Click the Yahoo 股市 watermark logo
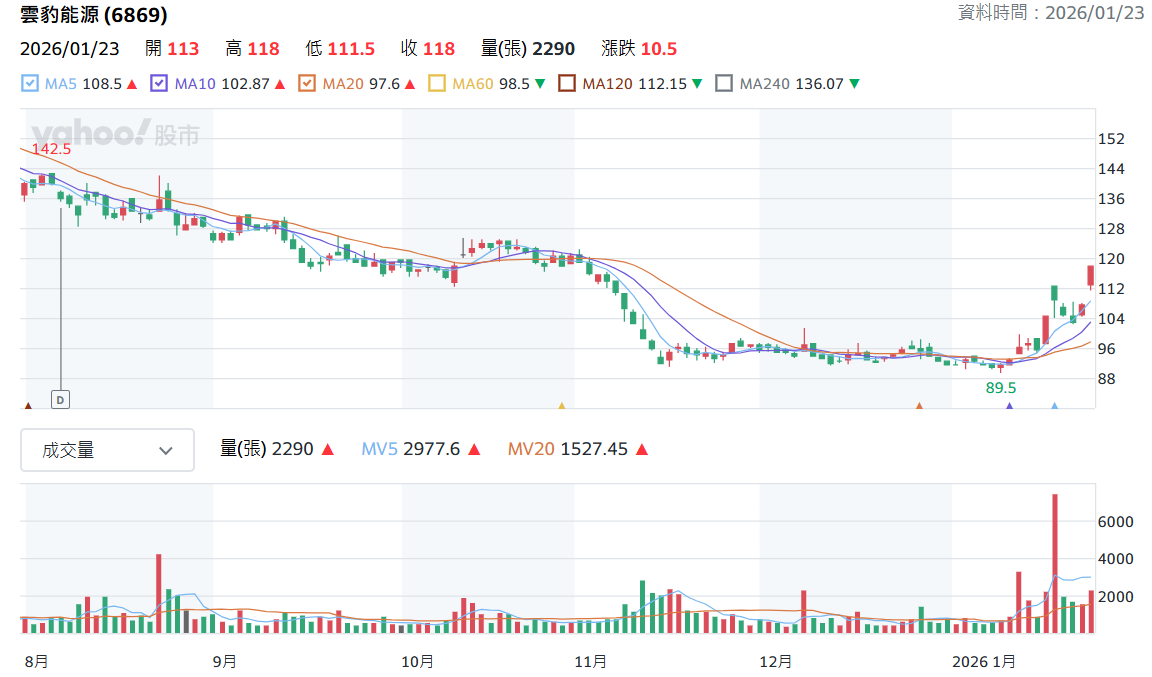The image size is (1152, 677). point(115,134)
